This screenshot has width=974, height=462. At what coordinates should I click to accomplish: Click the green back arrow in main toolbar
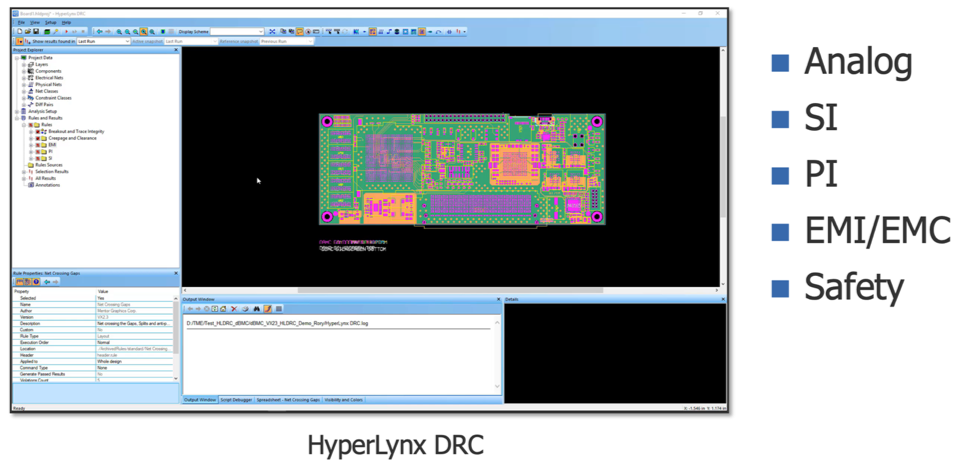pyautogui.click(x=99, y=31)
